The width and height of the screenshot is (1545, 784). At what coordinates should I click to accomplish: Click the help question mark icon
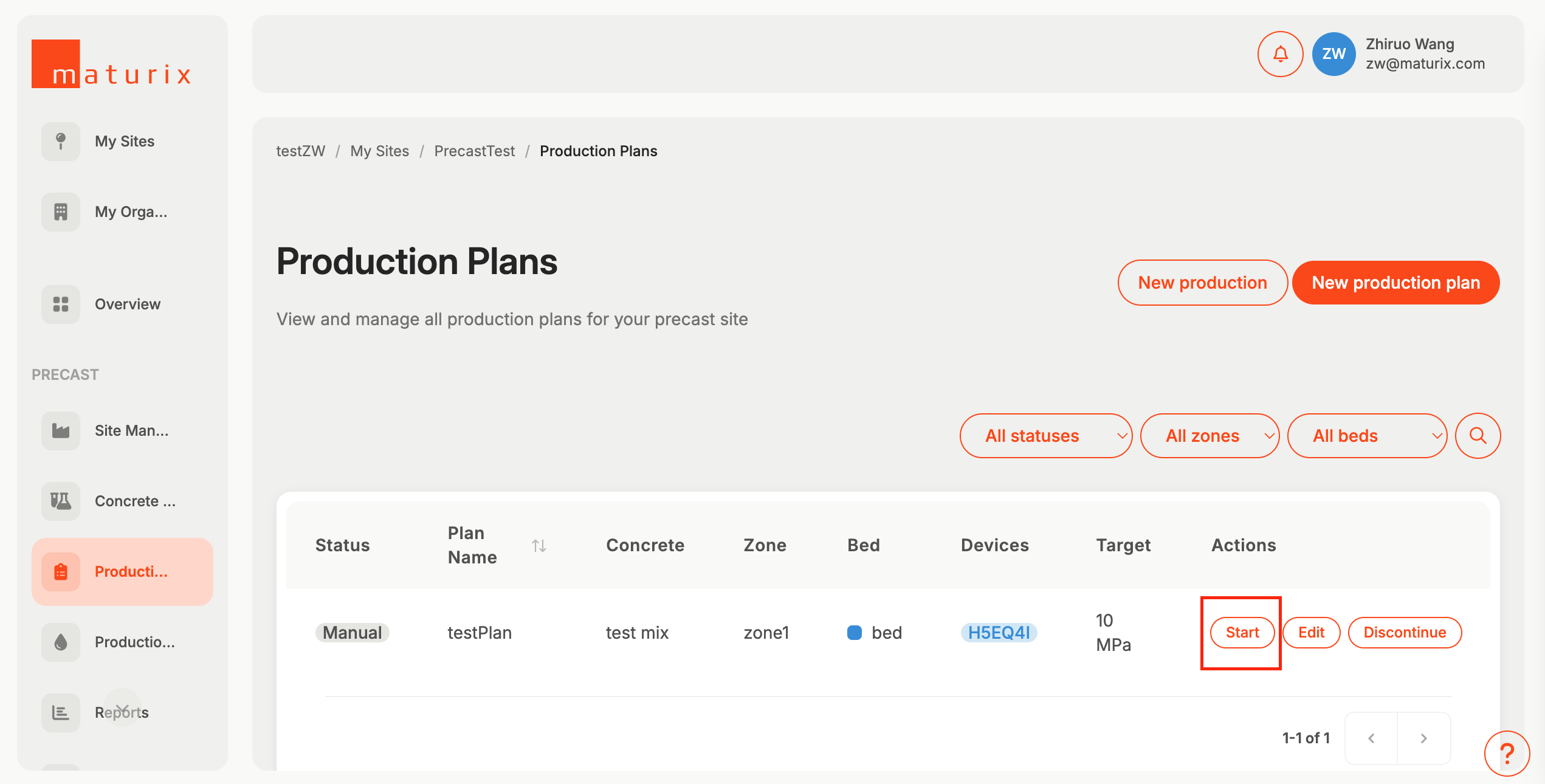point(1507,754)
